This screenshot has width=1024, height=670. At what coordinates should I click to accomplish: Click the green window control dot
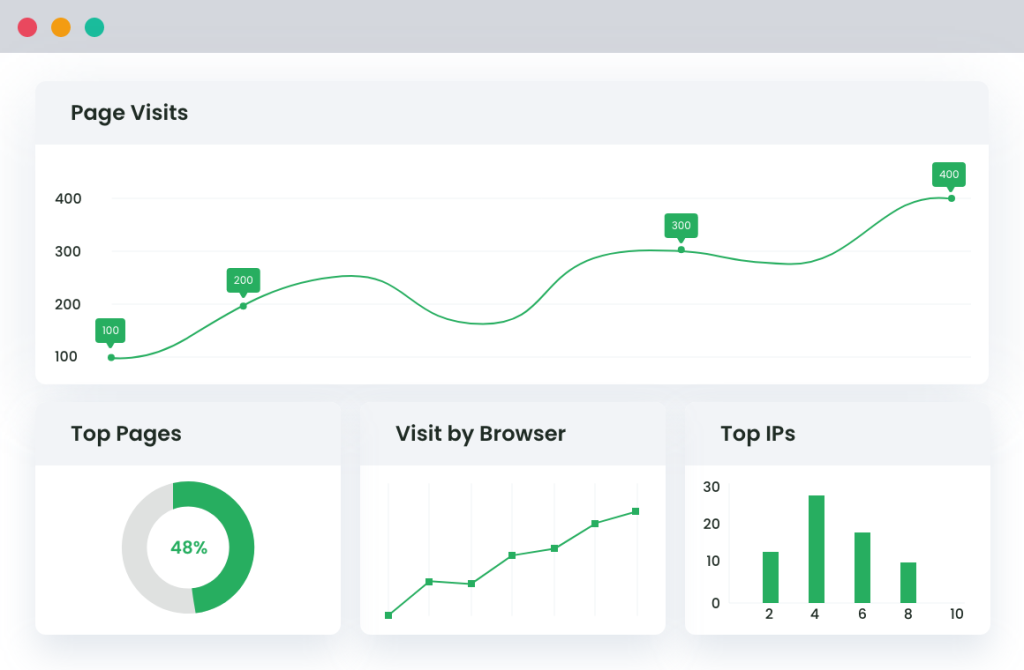click(x=94, y=27)
